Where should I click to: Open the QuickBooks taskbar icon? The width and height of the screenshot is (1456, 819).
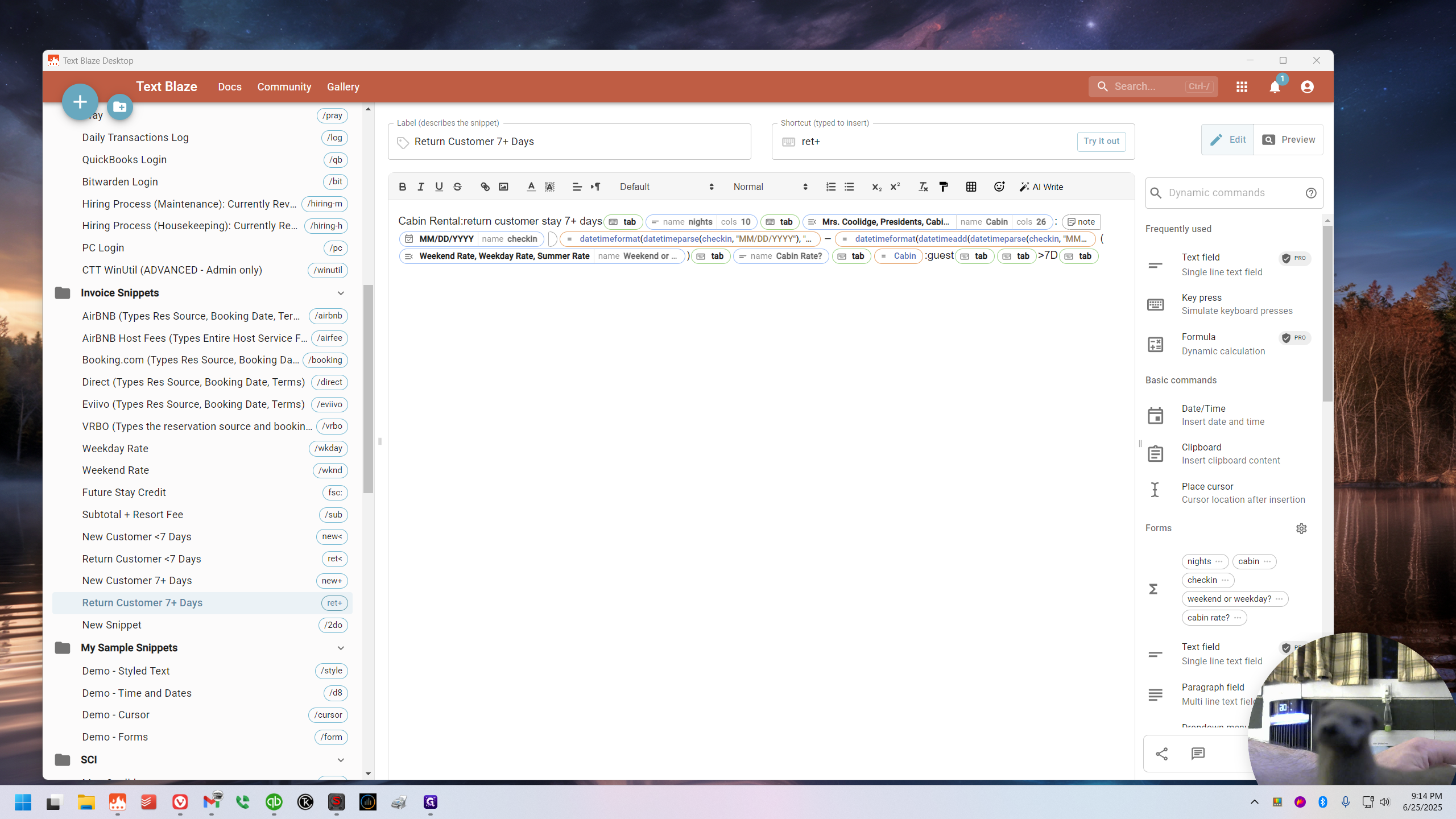tap(274, 803)
